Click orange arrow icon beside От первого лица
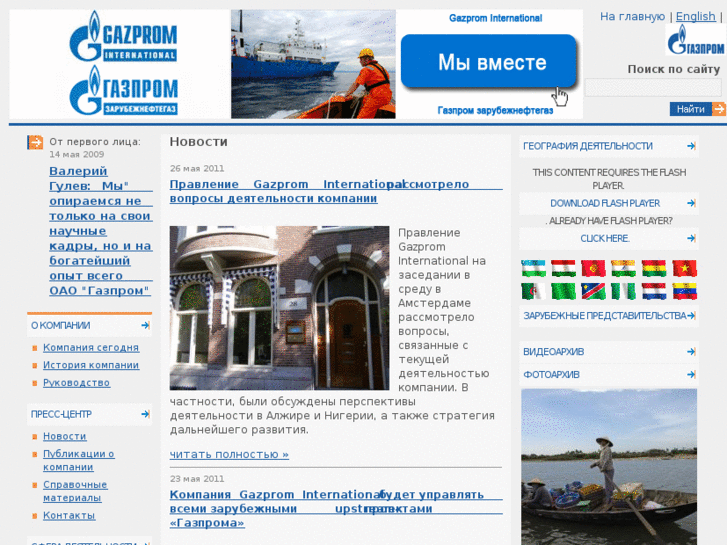The width and height of the screenshot is (727, 545). (35, 142)
